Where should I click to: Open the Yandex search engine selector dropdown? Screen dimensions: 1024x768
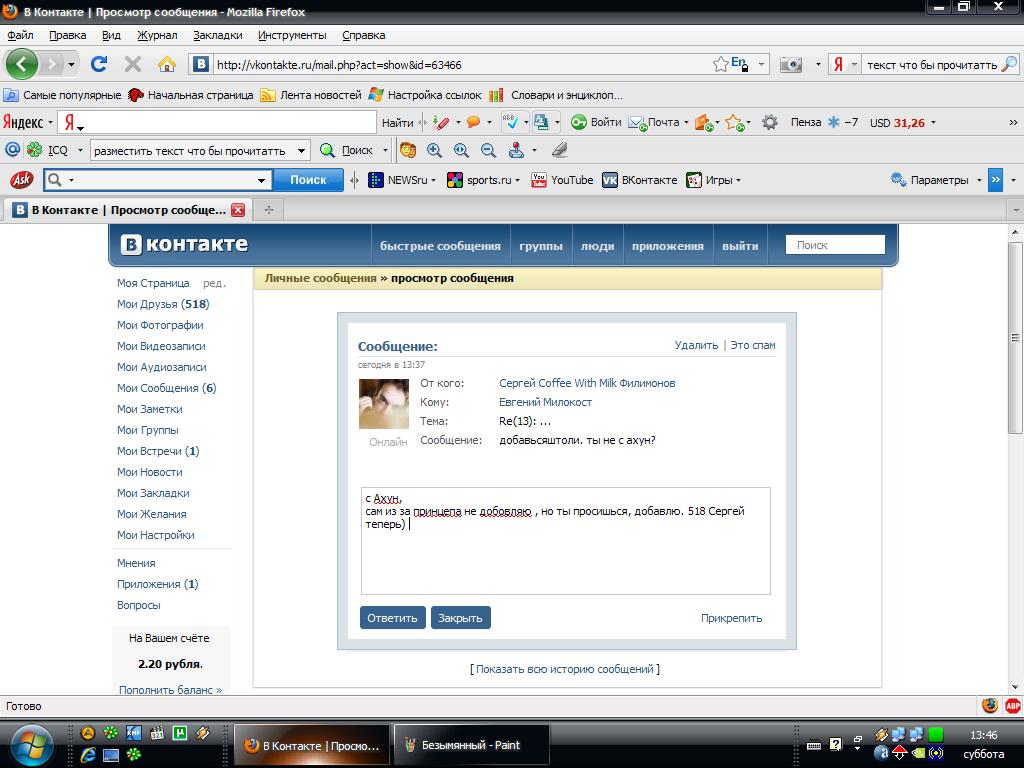click(854, 65)
